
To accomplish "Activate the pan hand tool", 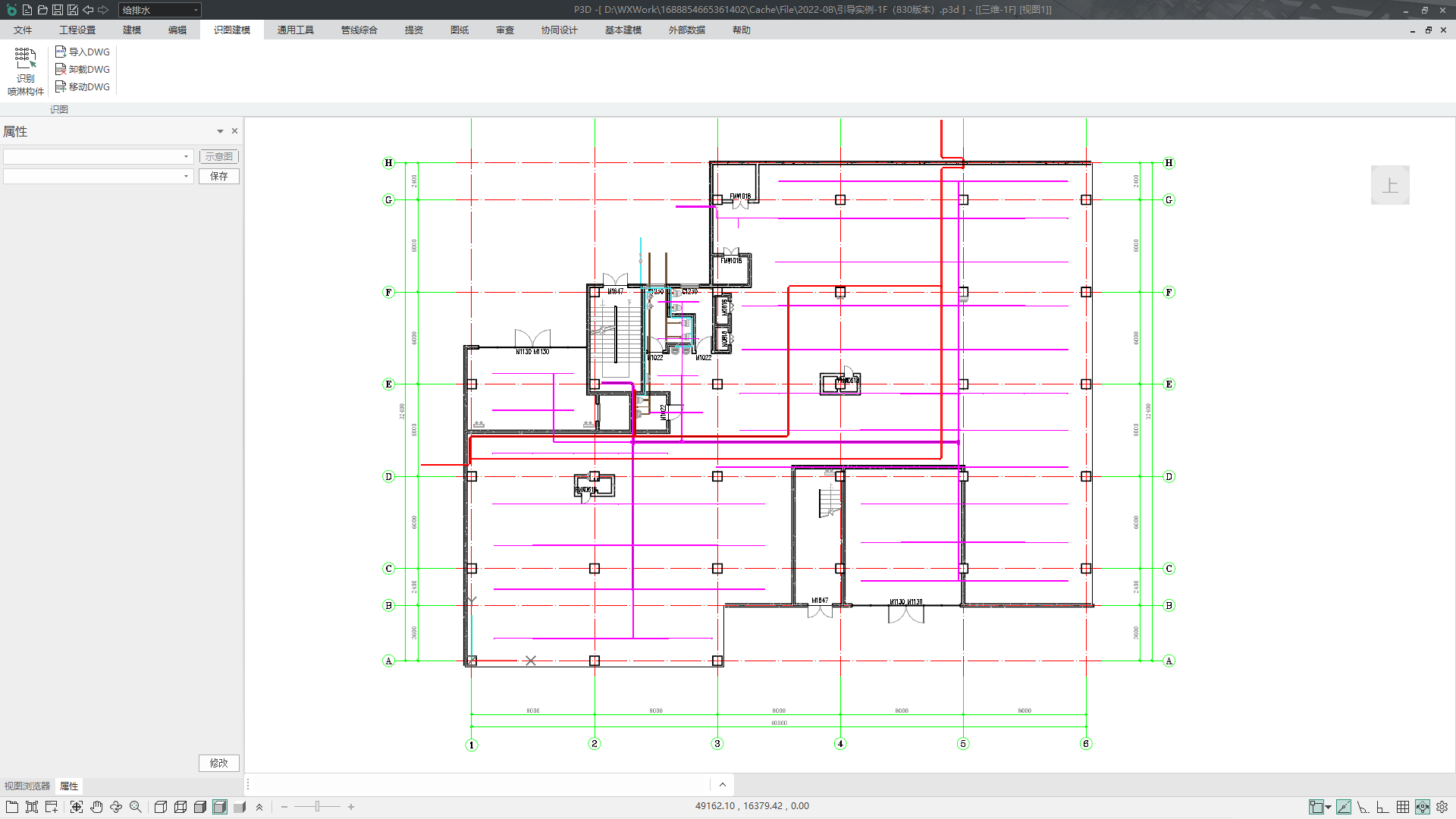I will (x=96, y=807).
